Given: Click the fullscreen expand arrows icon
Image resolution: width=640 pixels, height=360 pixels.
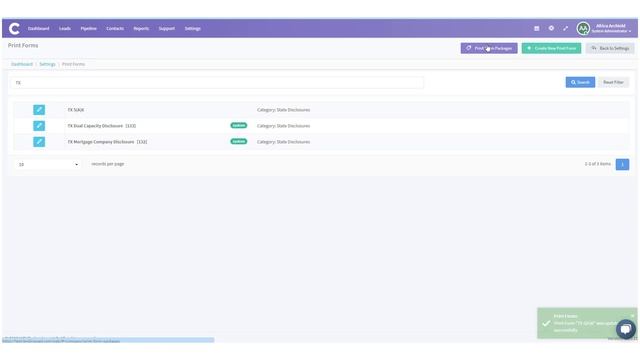Looking at the screenshot, I should [565, 28].
